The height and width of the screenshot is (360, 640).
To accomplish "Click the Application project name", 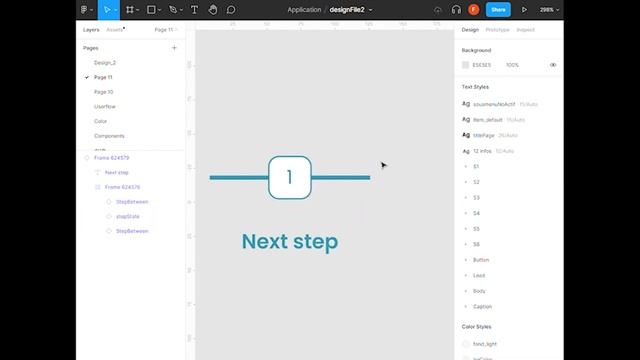I will pyautogui.click(x=304, y=10).
